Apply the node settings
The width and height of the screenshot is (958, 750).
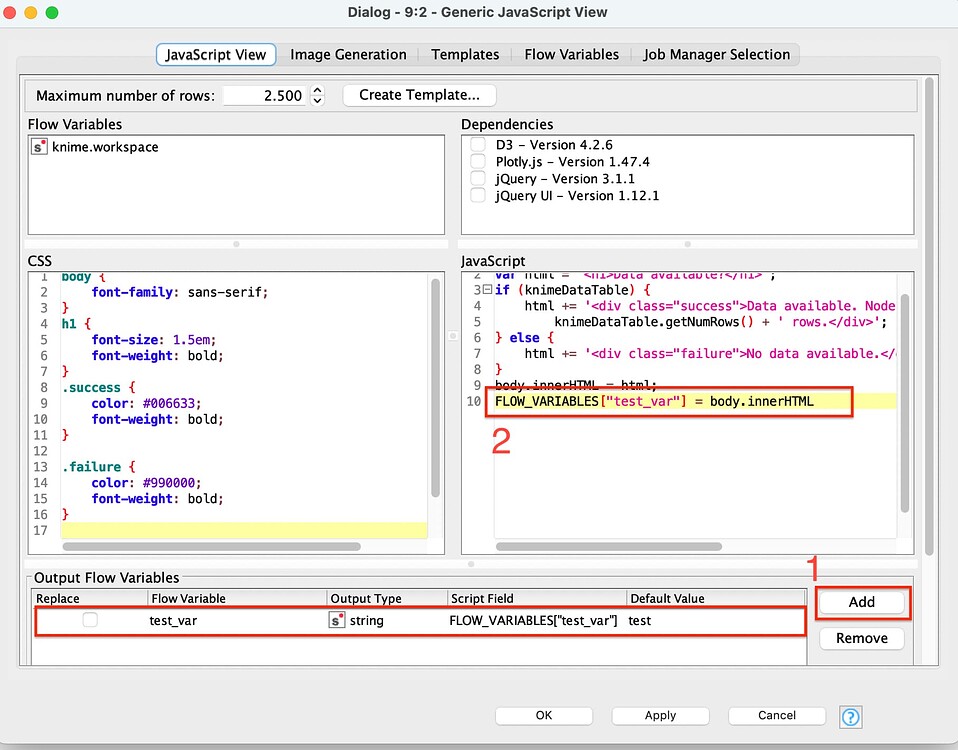[x=660, y=715]
